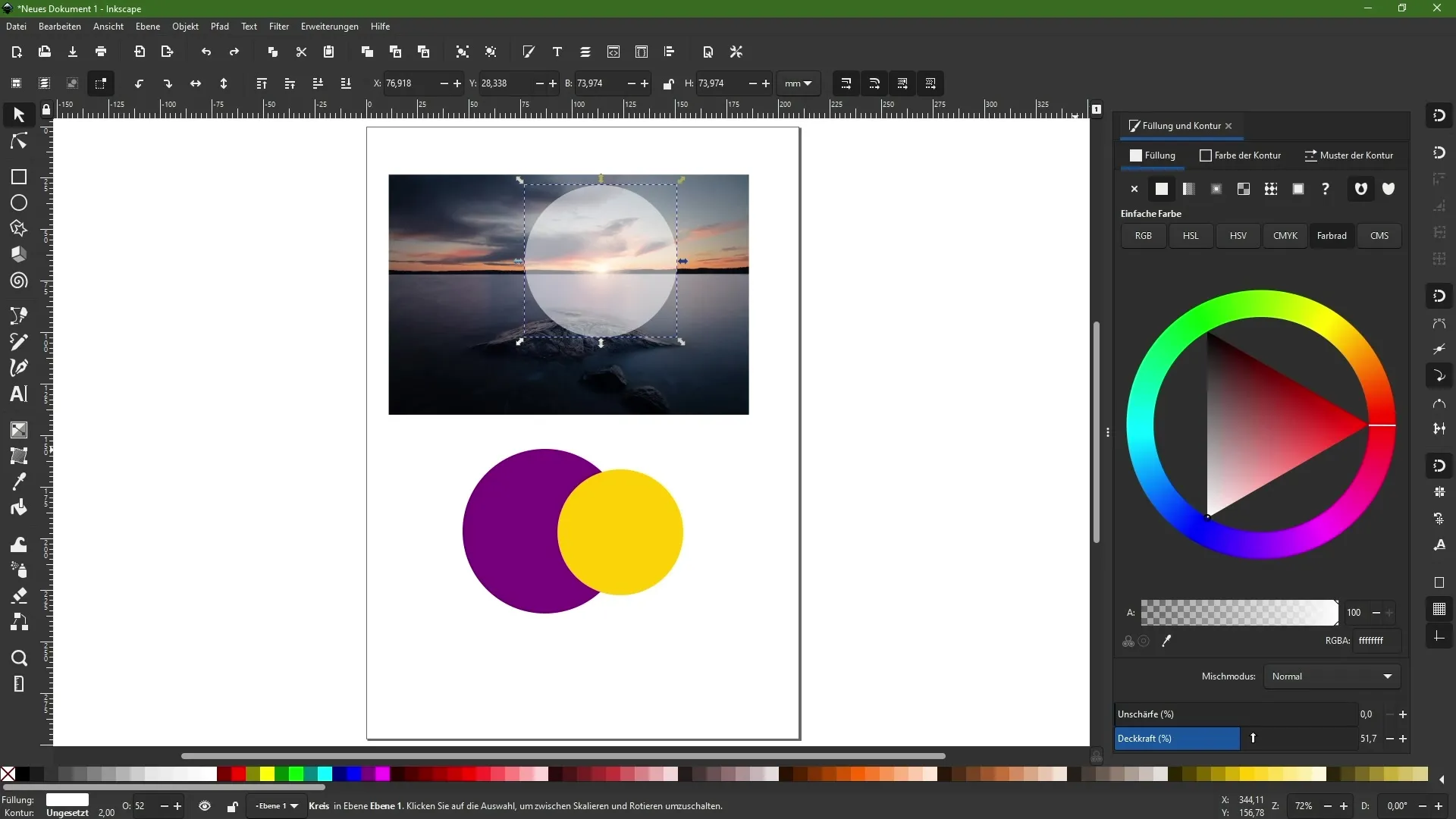Toggle linear gradient fill icon
The width and height of the screenshot is (1456, 819).
[x=1189, y=189]
